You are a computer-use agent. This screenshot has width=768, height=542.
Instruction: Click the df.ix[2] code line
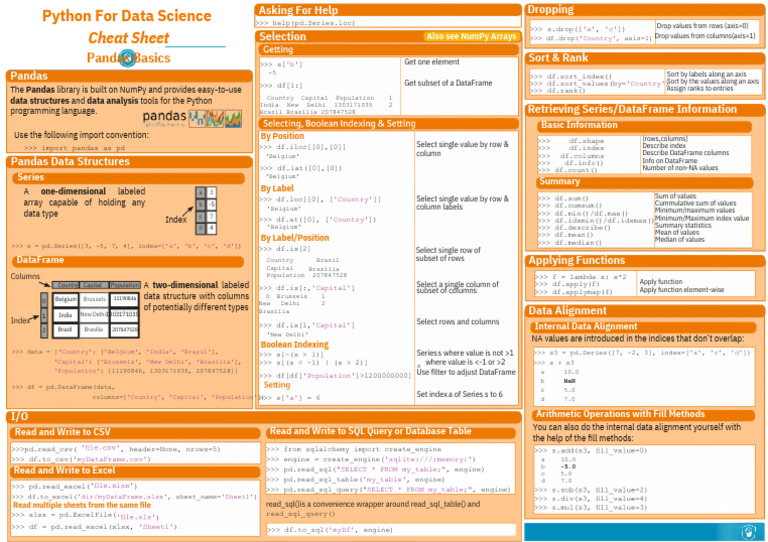click(285, 249)
